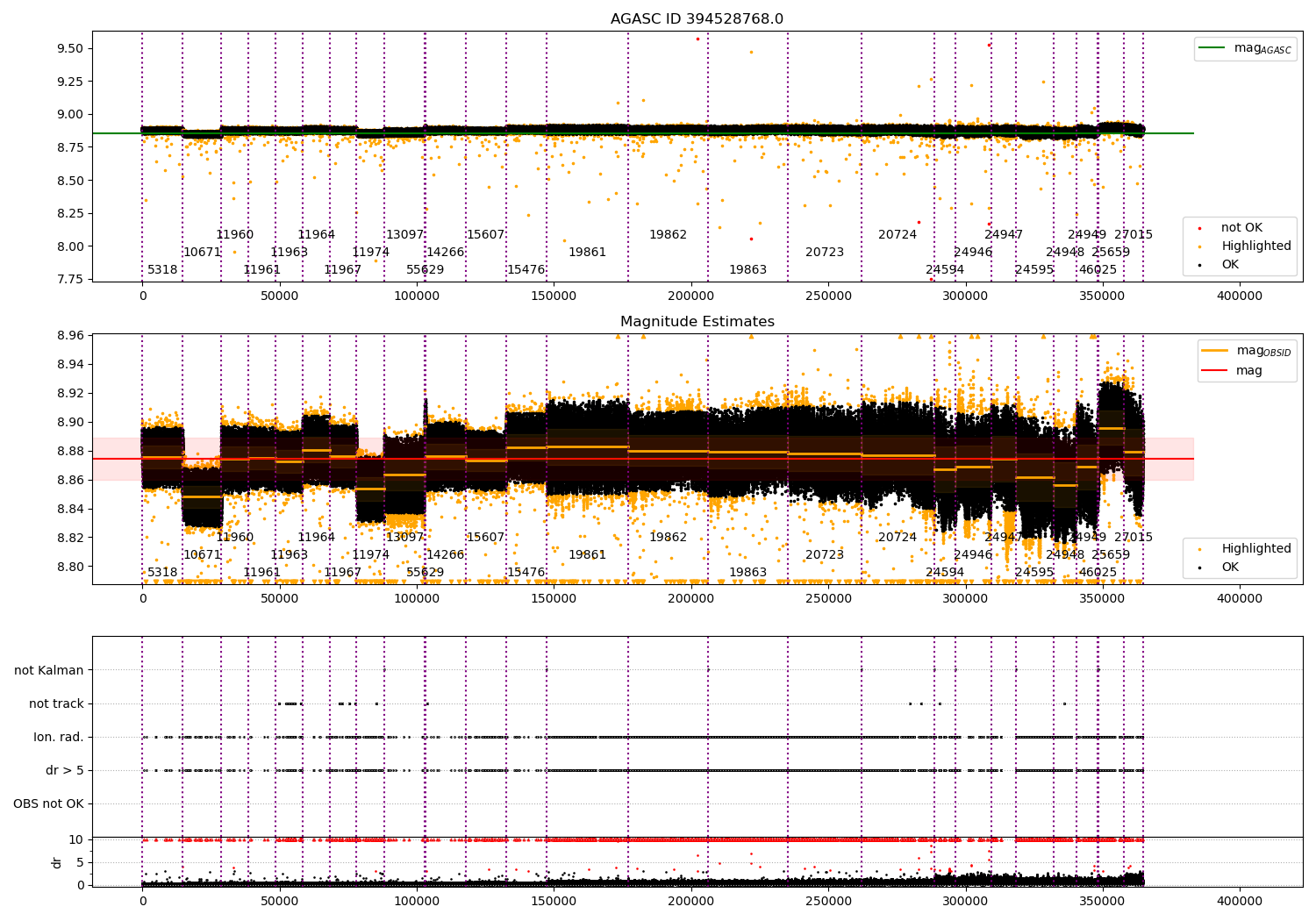The height and width of the screenshot is (921, 1316).
Task: Select the 8.00 y-axis tick label
Action: coord(70,246)
